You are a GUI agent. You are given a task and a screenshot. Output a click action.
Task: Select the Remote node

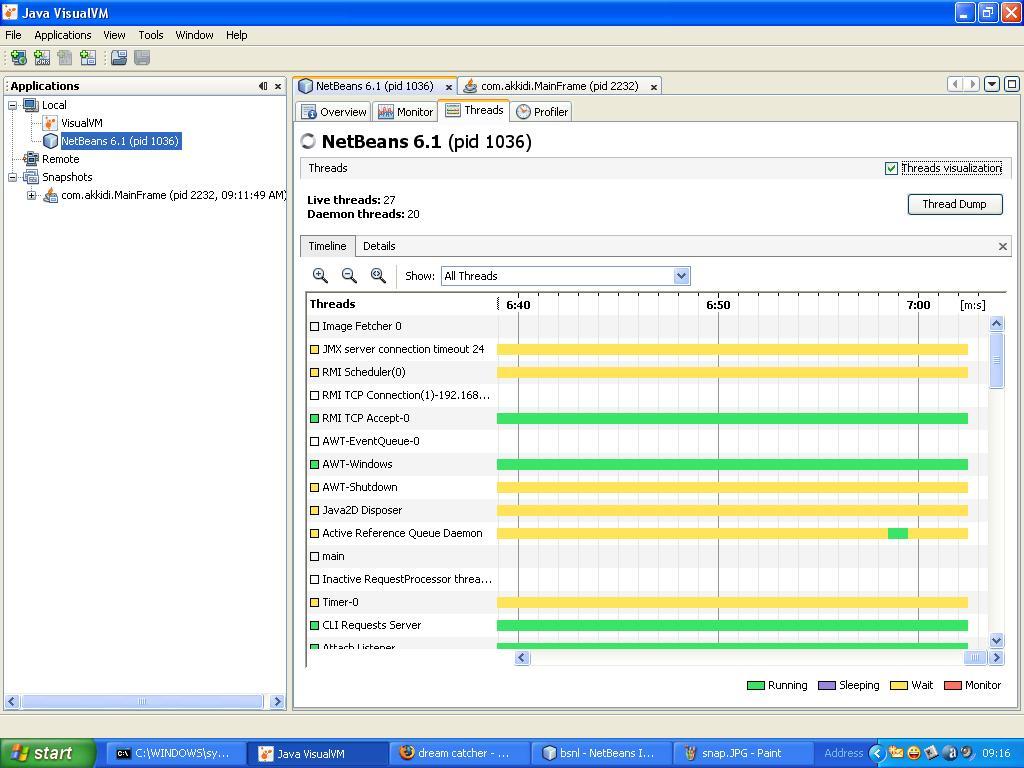coord(61,159)
